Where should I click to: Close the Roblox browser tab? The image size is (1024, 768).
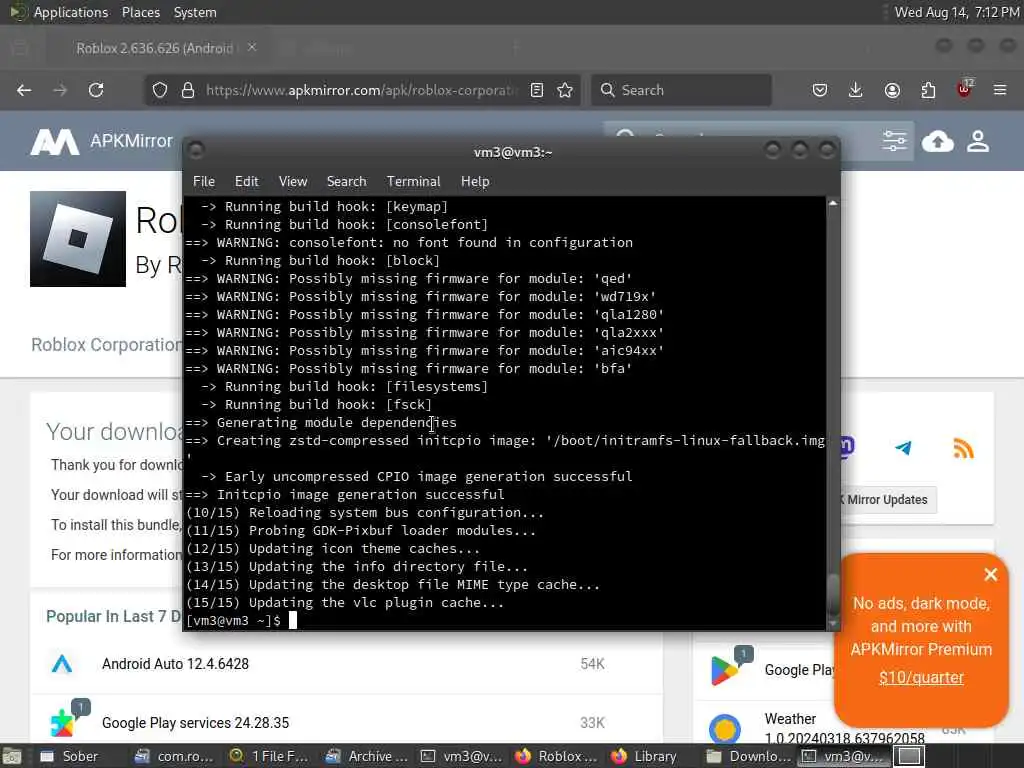coord(252,47)
